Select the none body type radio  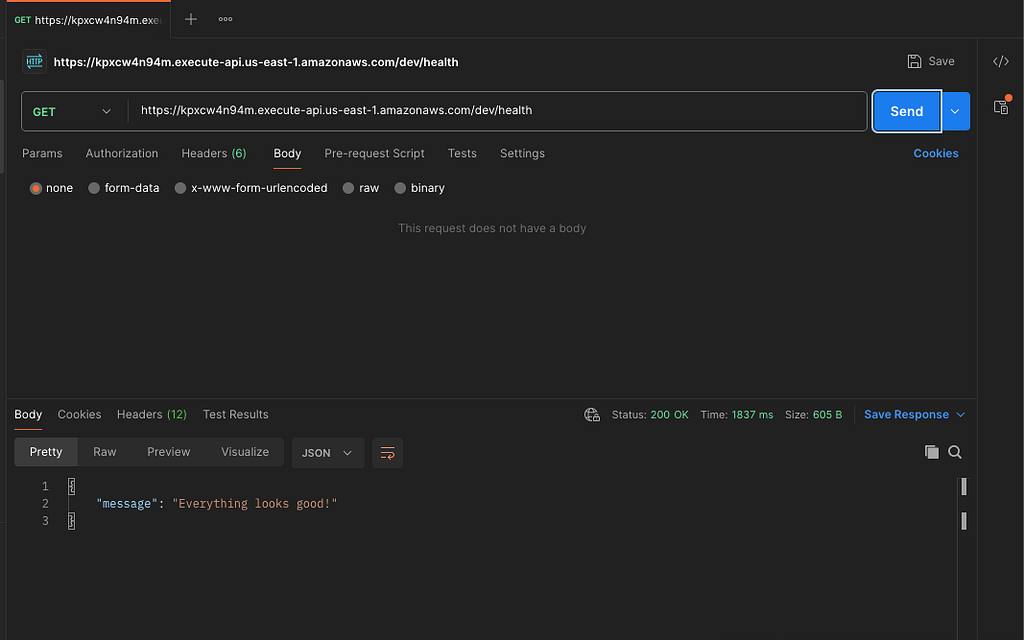click(36, 188)
